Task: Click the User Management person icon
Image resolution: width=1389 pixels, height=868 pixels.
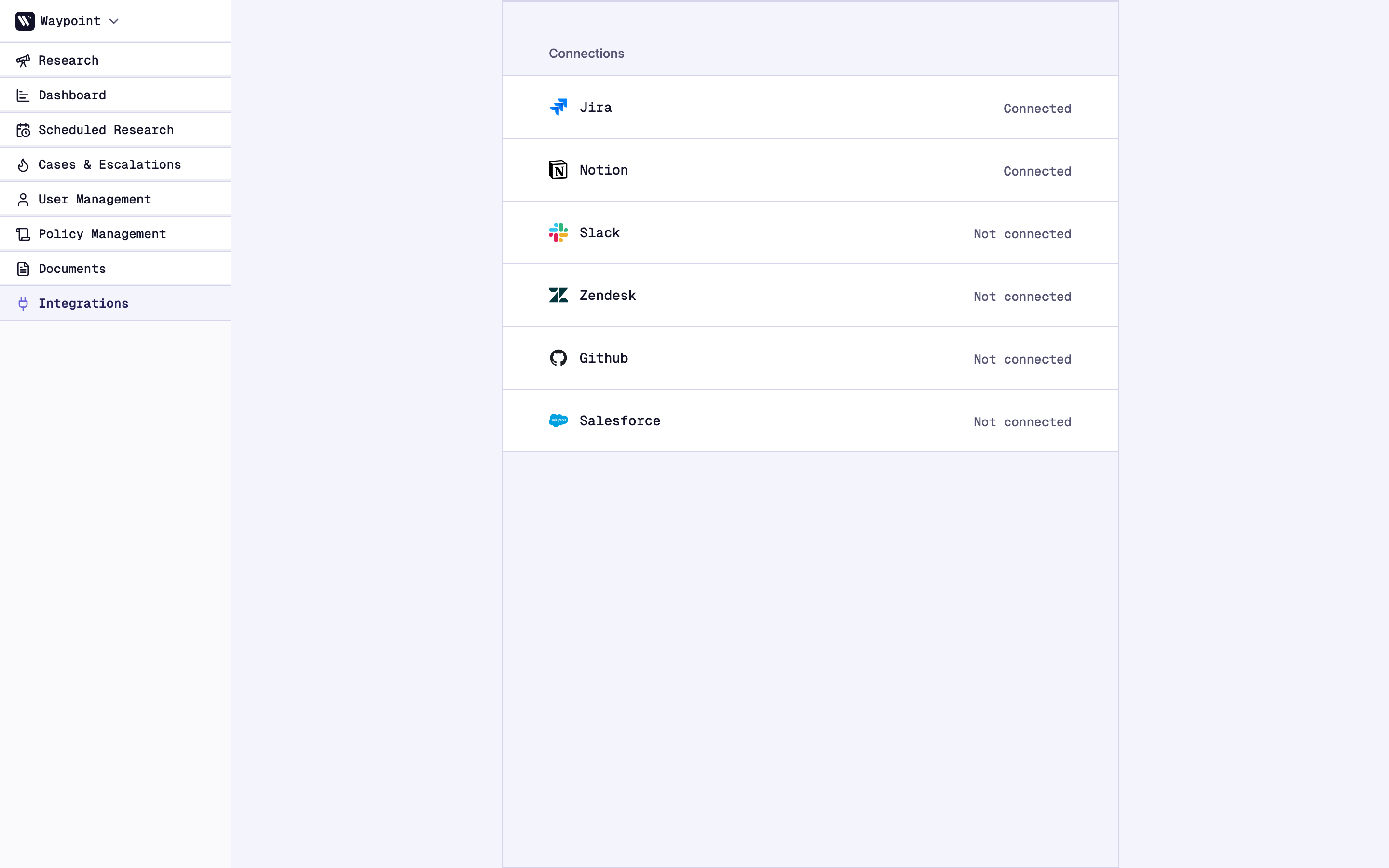Action: tap(23, 199)
